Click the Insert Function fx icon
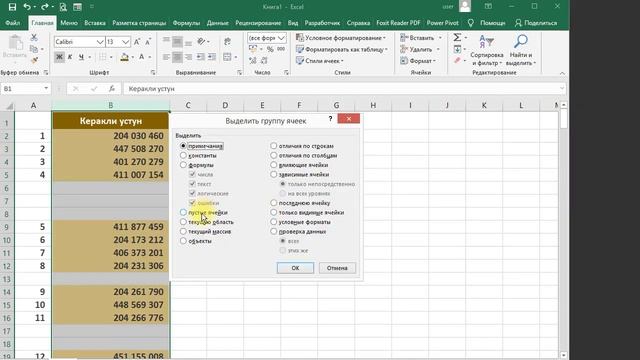The image size is (640, 360). coord(111,89)
